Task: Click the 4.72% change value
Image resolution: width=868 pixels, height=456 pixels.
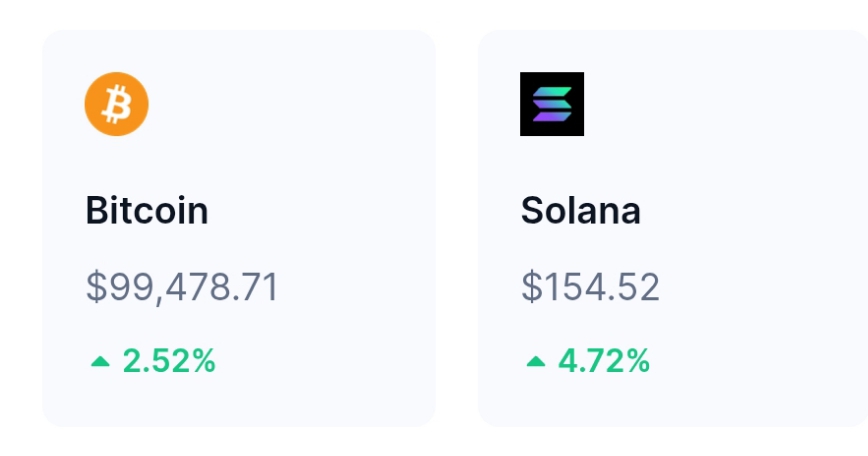Action: [x=604, y=361]
